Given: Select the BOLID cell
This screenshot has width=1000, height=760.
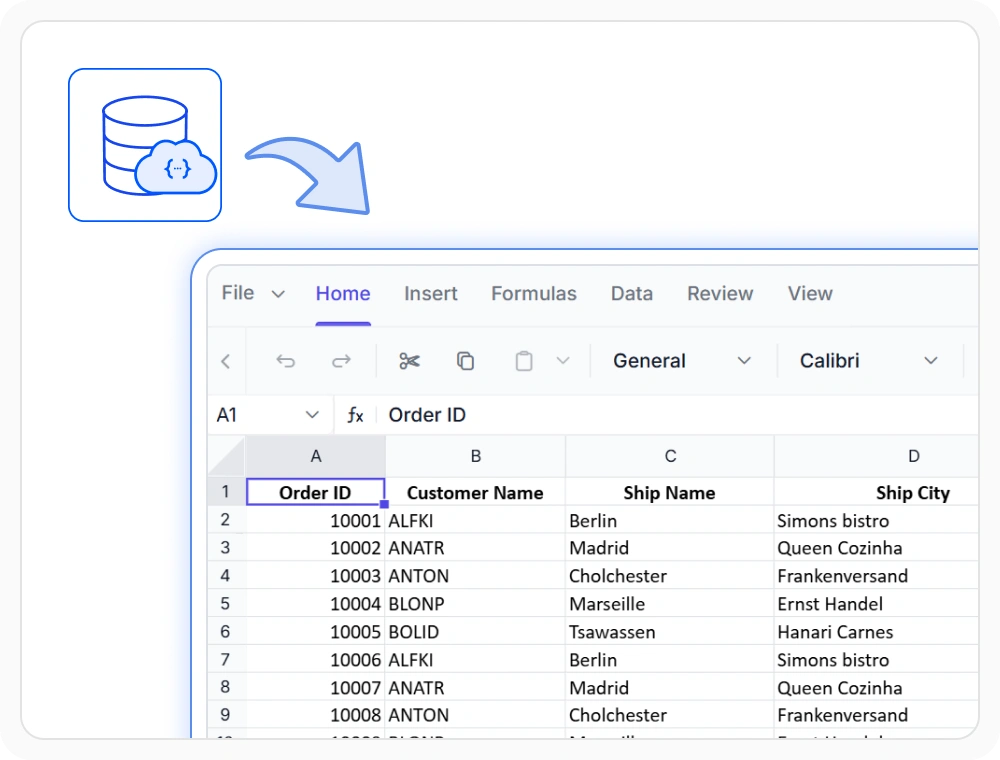Looking at the screenshot, I should click(x=475, y=632).
